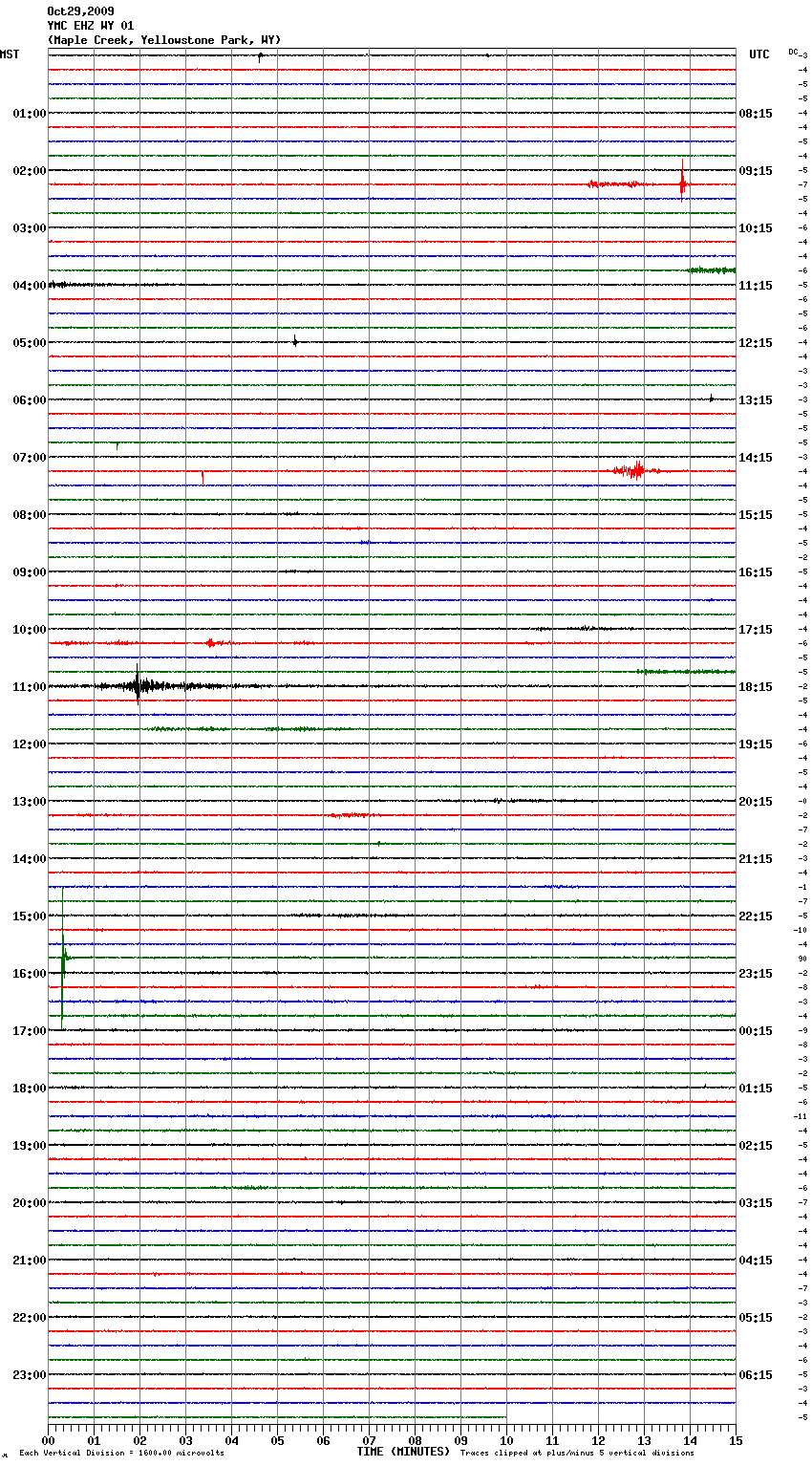The height and width of the screenshot is (1466, 812).
Task: Select the '17:00' MST time label
Action: (30, 1030)
